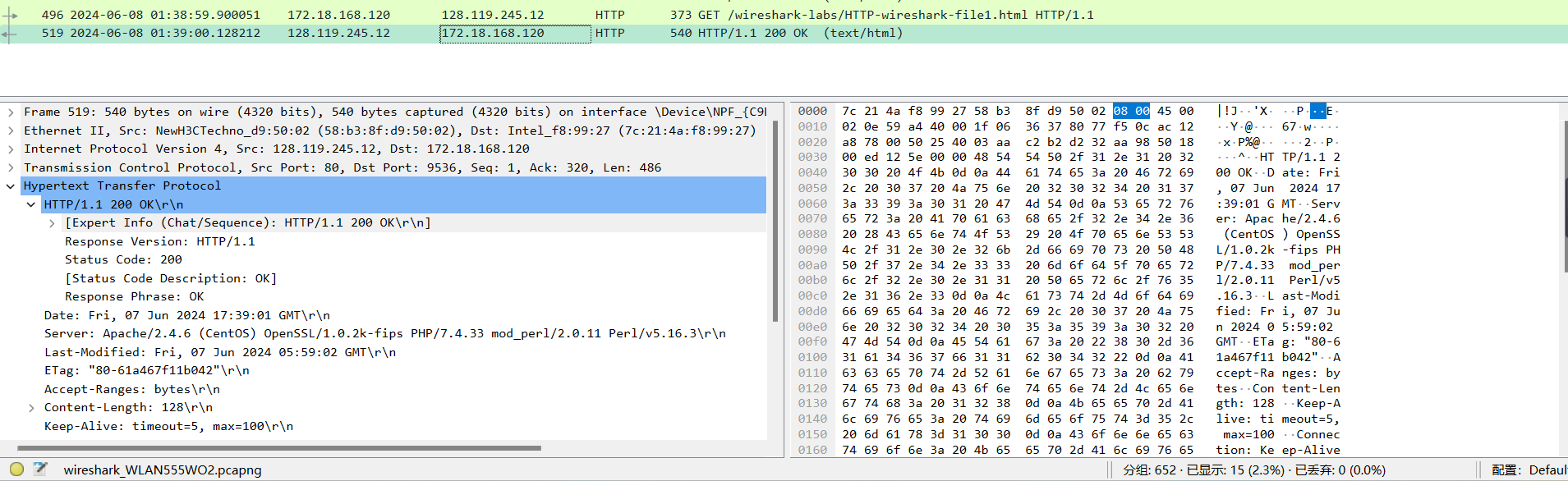
Task: Click the packet details vertical scrollbar
Action: tap(775, 213)
